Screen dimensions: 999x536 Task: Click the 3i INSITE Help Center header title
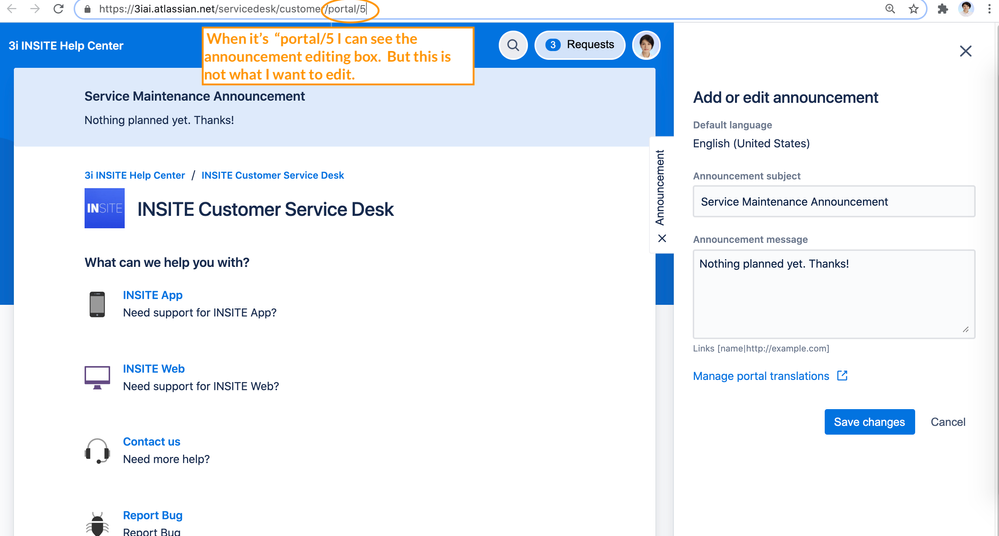pyautogui.click(x=66, y=46)
